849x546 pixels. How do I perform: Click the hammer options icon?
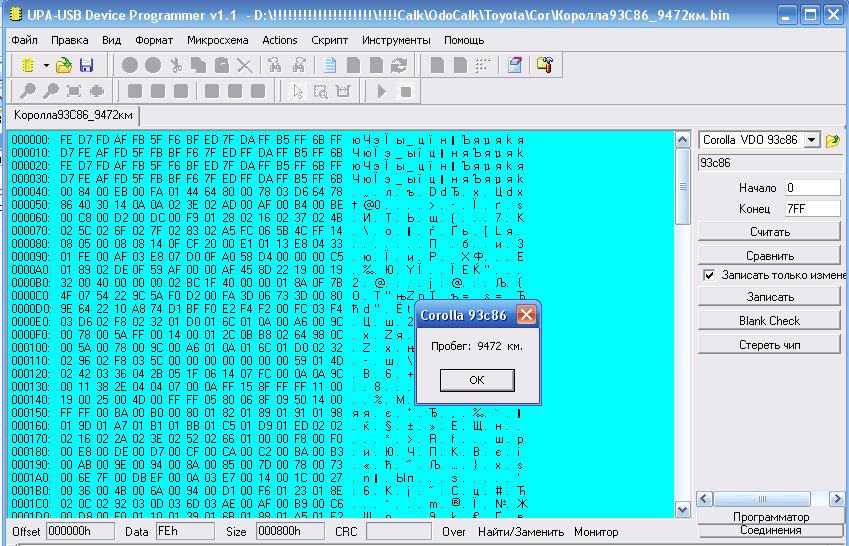click(x=545, y=66)
